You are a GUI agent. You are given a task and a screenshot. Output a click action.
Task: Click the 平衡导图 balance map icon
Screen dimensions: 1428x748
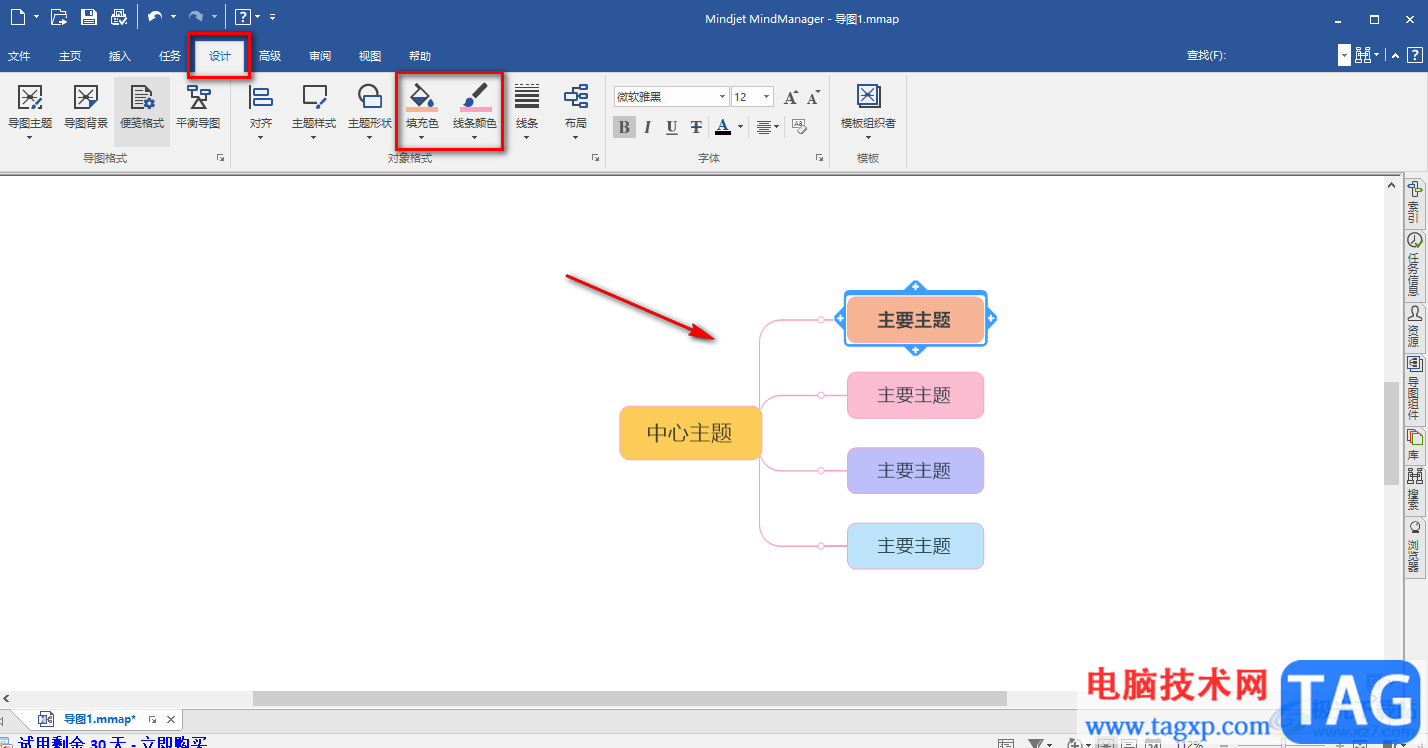point(198,107)
